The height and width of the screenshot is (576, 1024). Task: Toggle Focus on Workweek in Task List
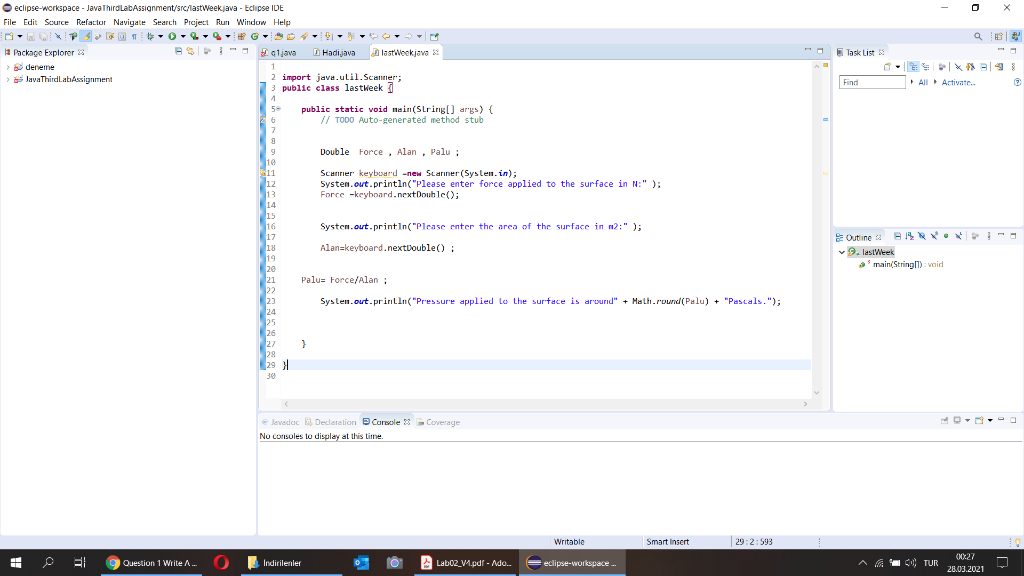click(x=942, y=67)
